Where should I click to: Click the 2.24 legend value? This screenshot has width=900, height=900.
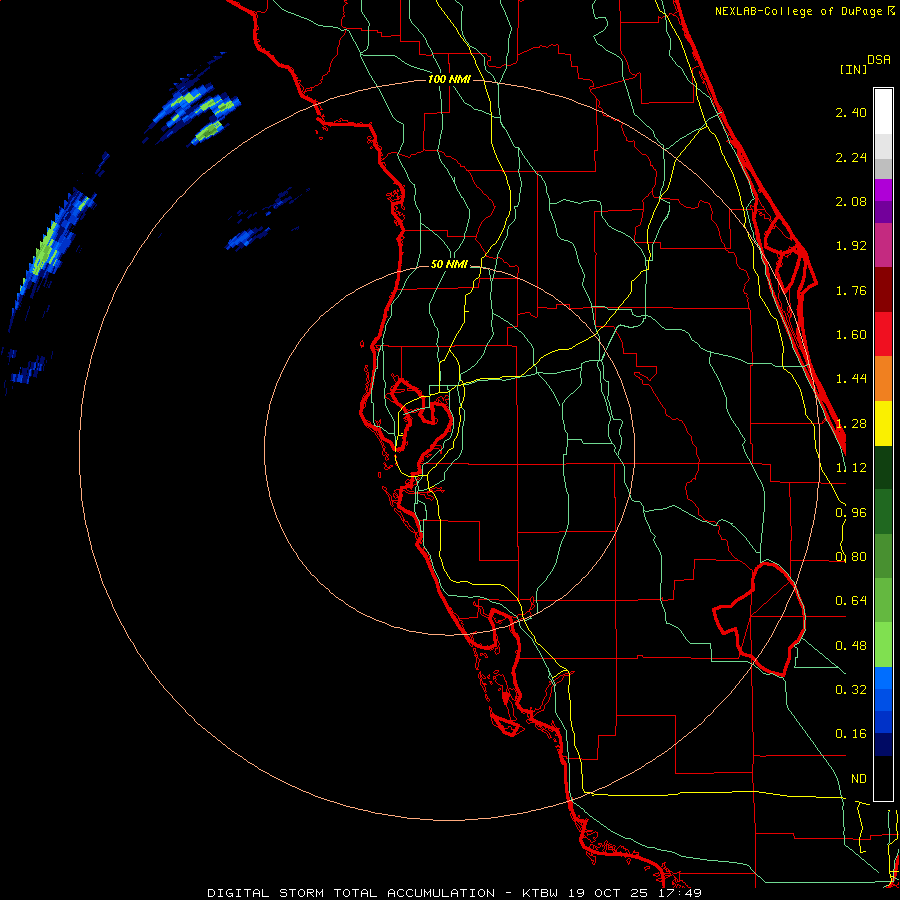click(851, 157)
